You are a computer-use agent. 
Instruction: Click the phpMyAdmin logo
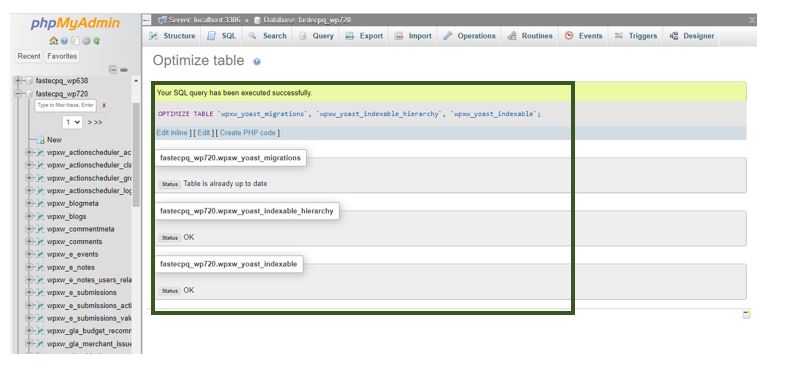pyautogui.click(x=75, y=24)
